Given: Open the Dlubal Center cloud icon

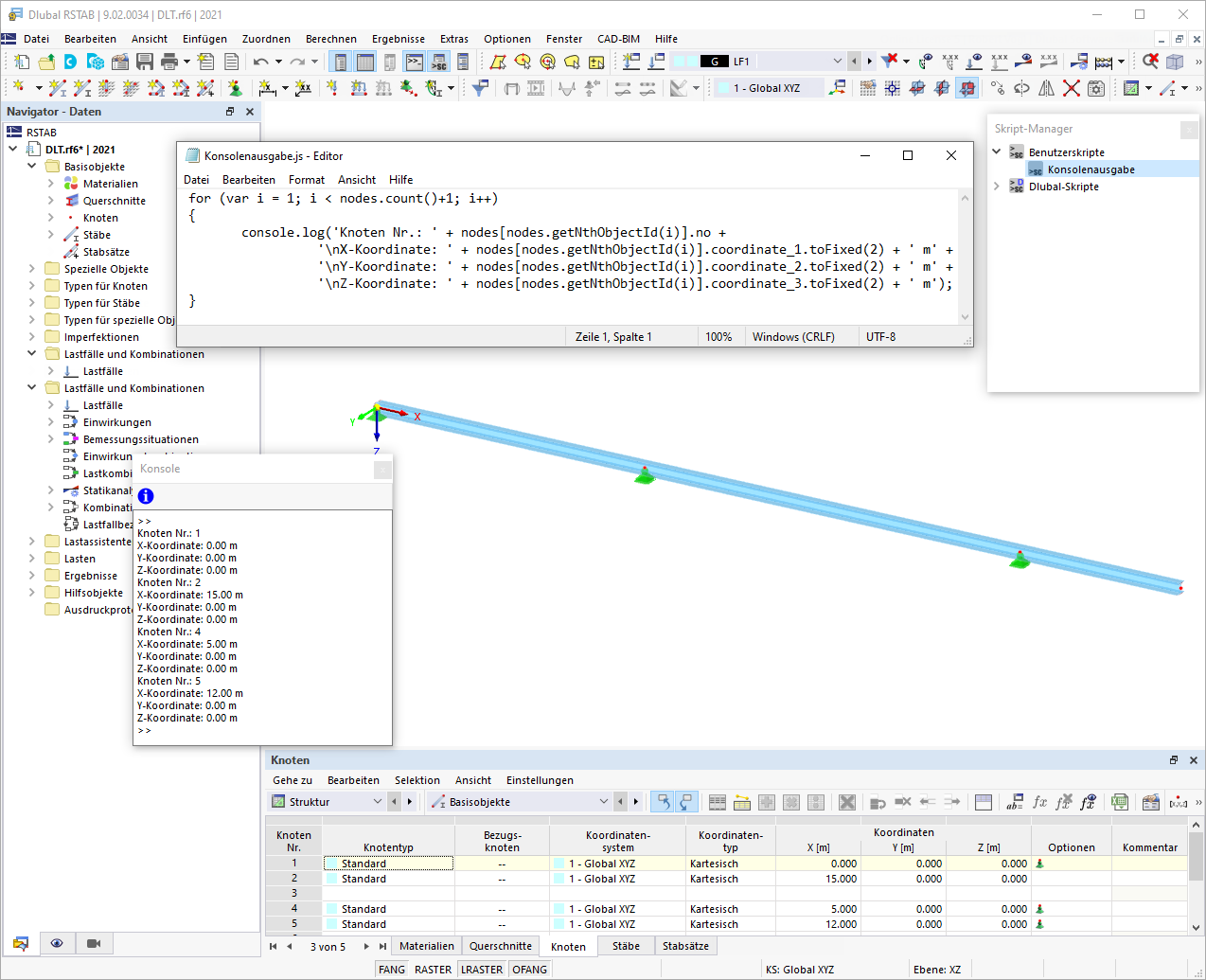Looking at the screenshot, I should click(71, 62).
